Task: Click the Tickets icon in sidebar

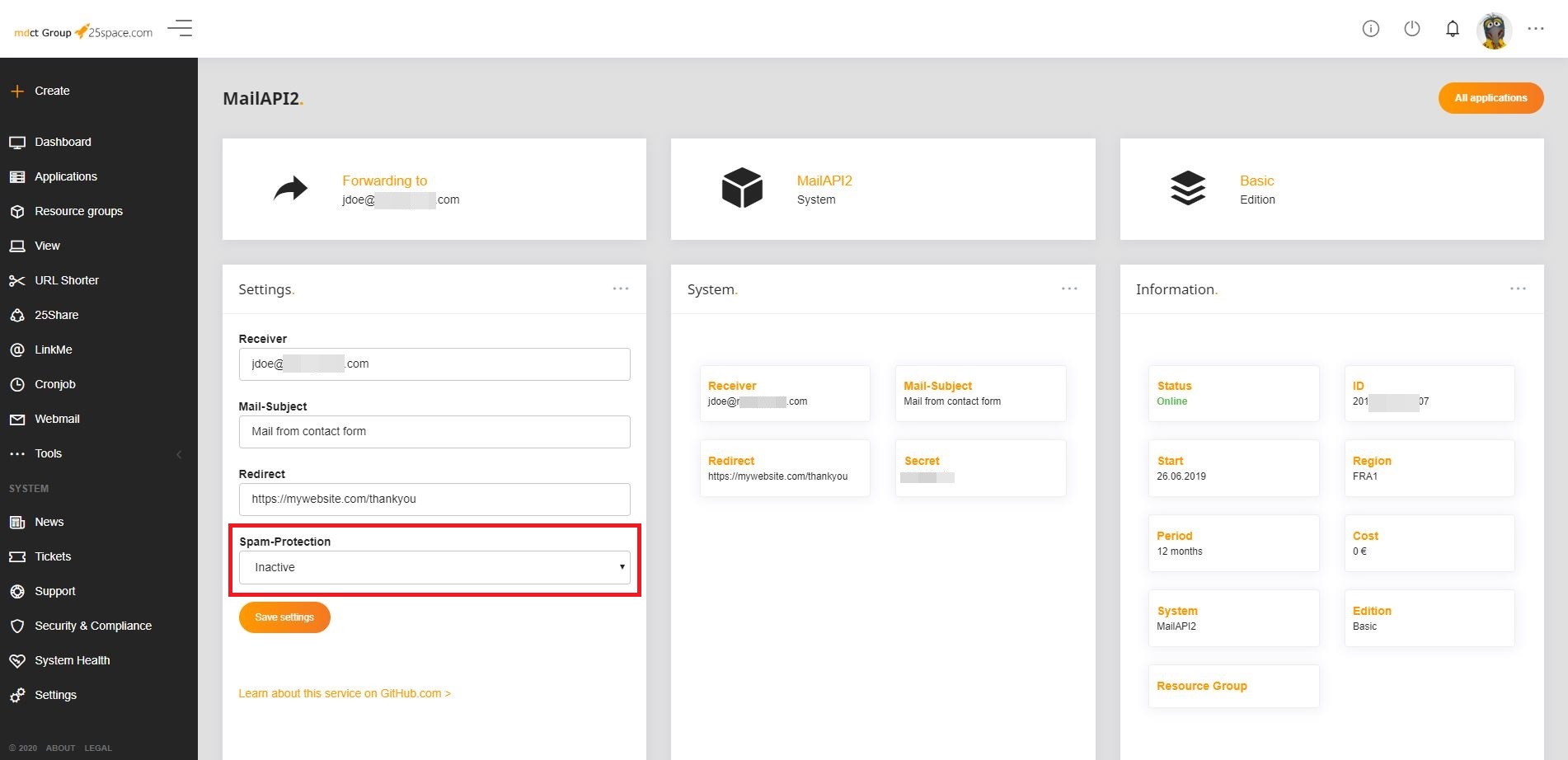Action: point(17,556)
